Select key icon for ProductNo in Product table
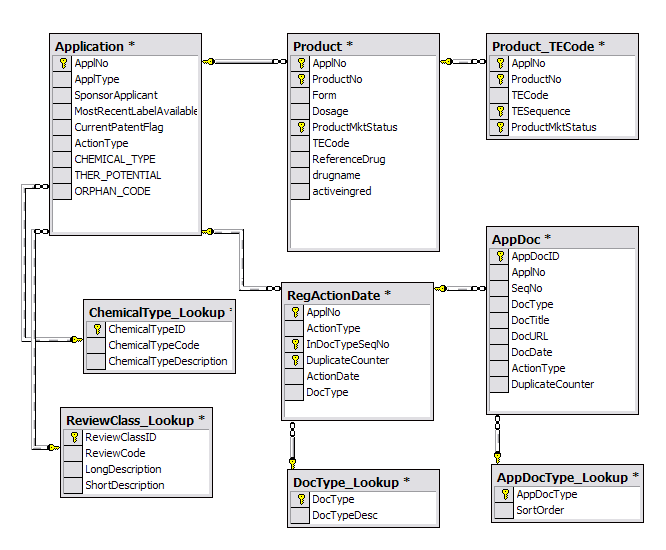666x550 pixels. click(x=299, y=79)
